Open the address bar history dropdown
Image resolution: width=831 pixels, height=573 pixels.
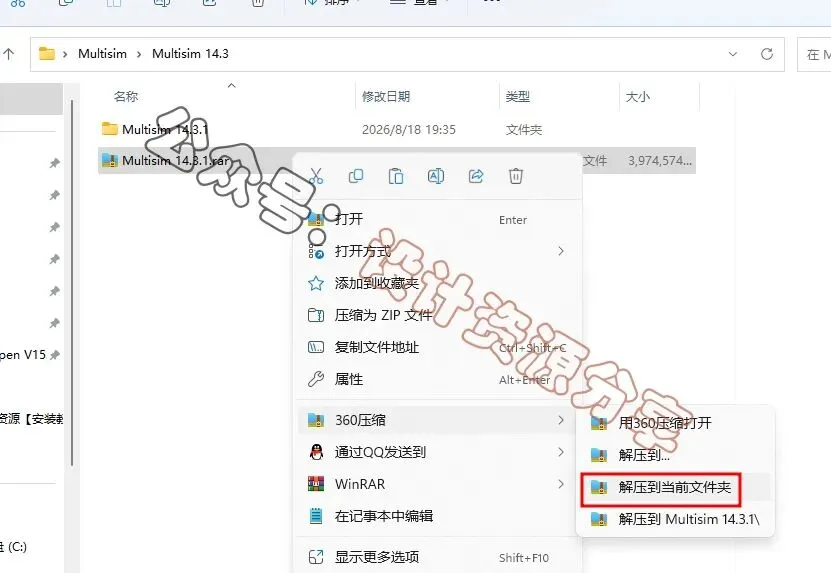(x=733, y=54)
